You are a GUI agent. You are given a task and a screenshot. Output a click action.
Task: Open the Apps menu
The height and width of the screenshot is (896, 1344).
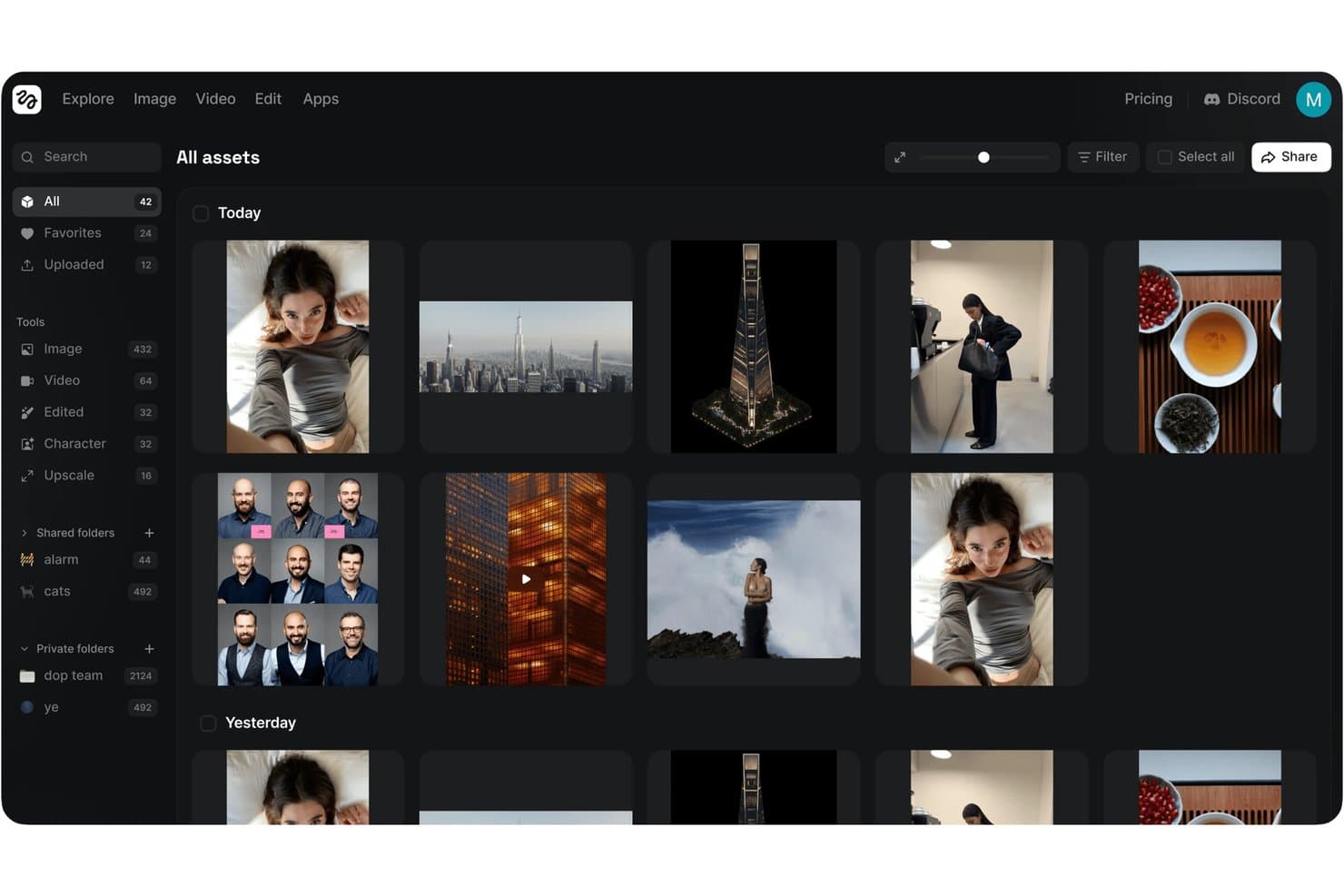321,99
